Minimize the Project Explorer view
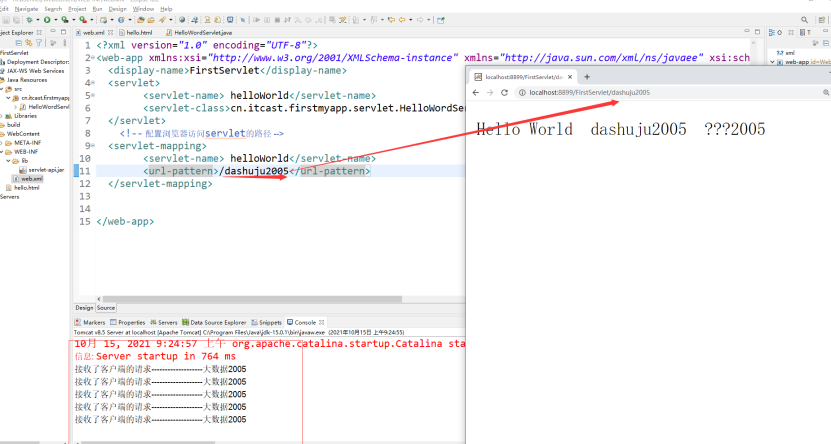831x444 pixels. 53,32
